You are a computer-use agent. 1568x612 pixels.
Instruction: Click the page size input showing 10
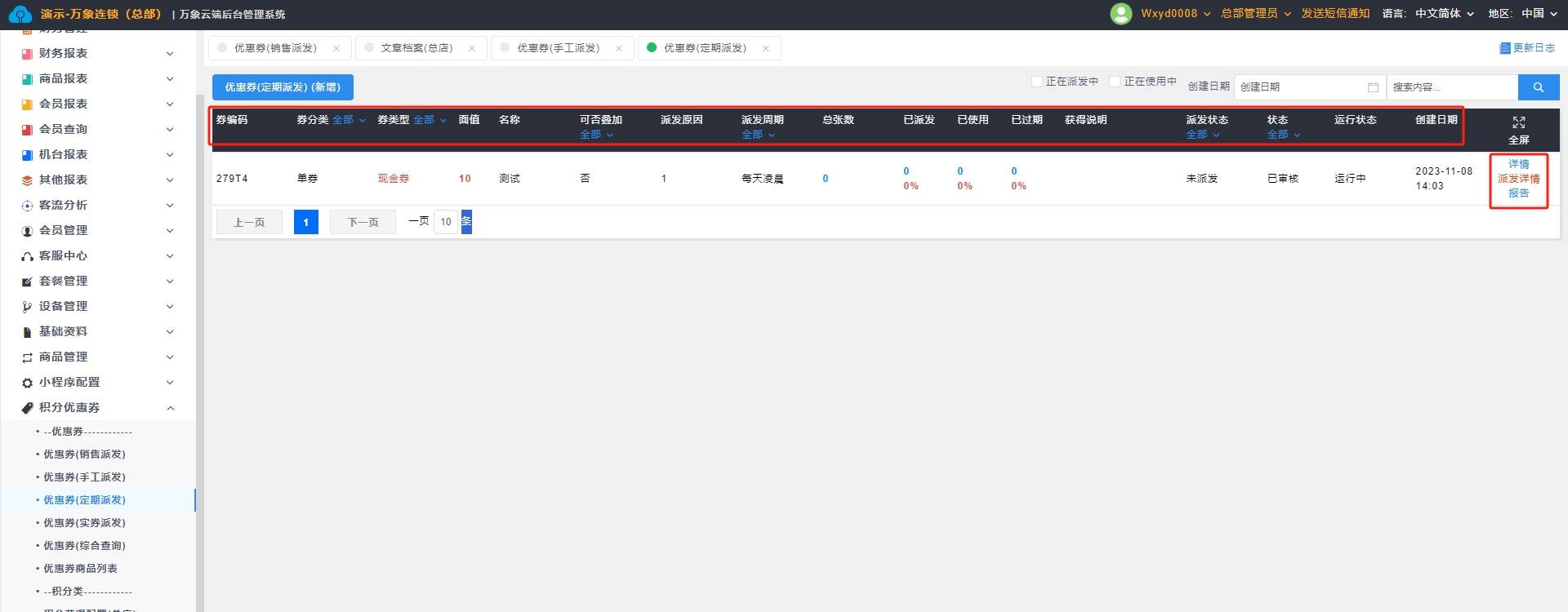click(x=446, y=222)
